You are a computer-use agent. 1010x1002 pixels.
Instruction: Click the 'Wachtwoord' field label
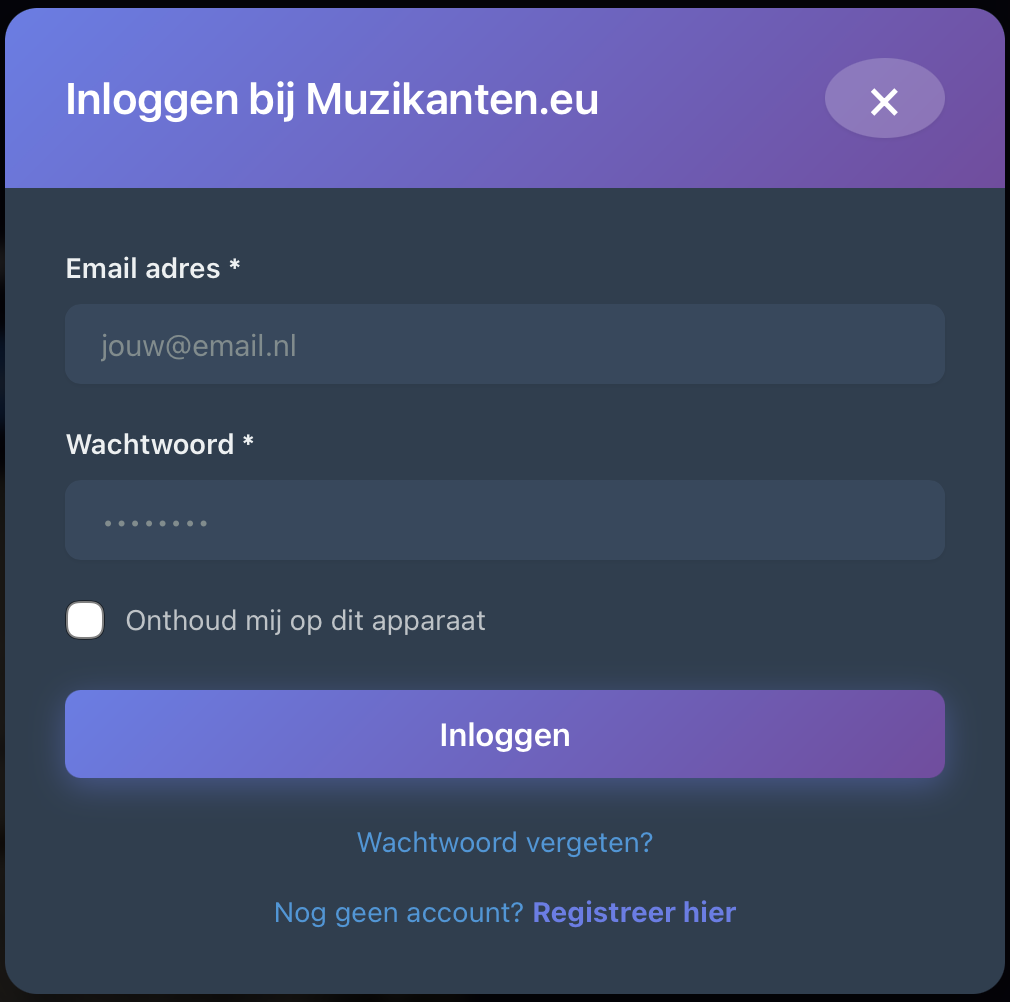(150, 444)
